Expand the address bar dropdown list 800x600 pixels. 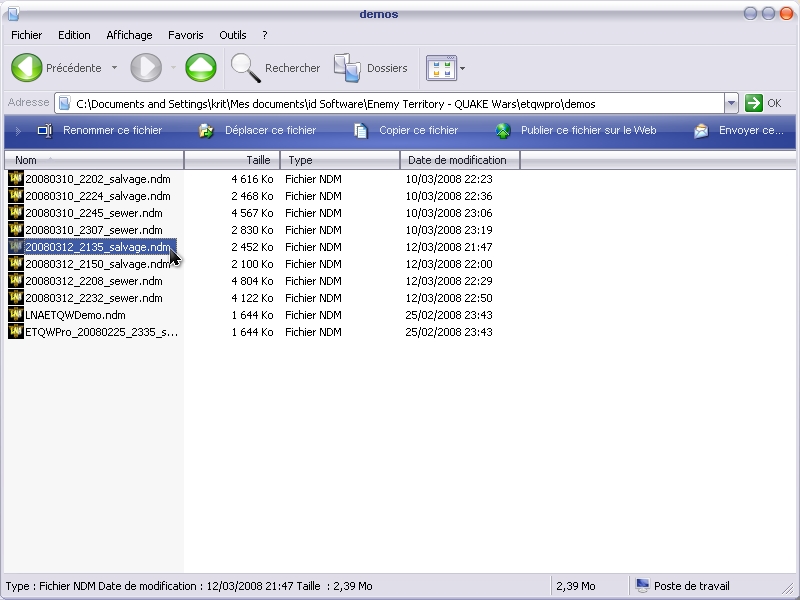point(731,104)
